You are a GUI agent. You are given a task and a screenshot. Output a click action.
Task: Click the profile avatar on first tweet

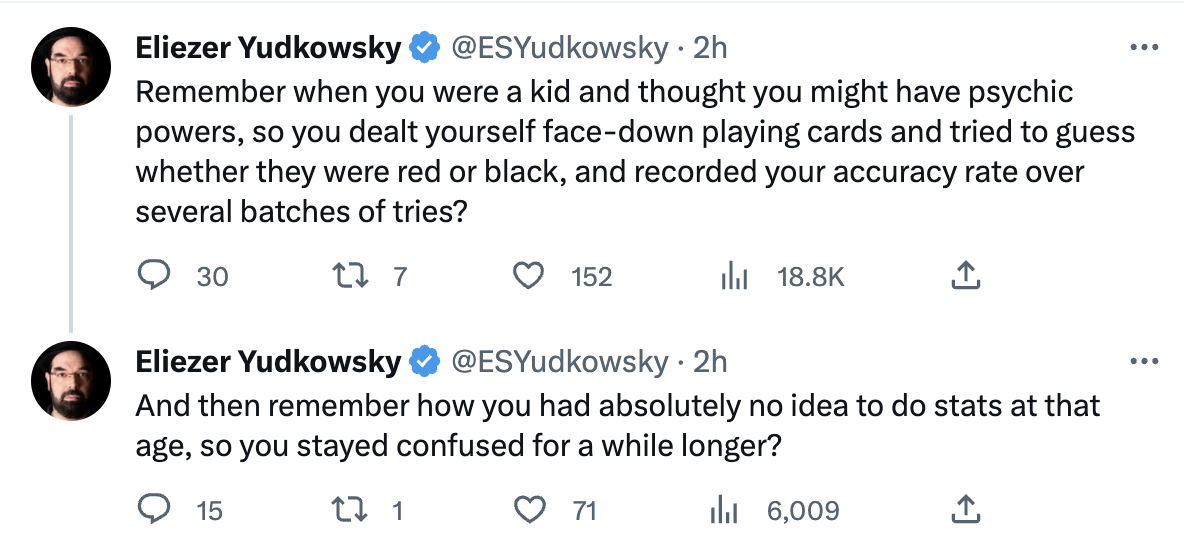click(x=71, y=67)
